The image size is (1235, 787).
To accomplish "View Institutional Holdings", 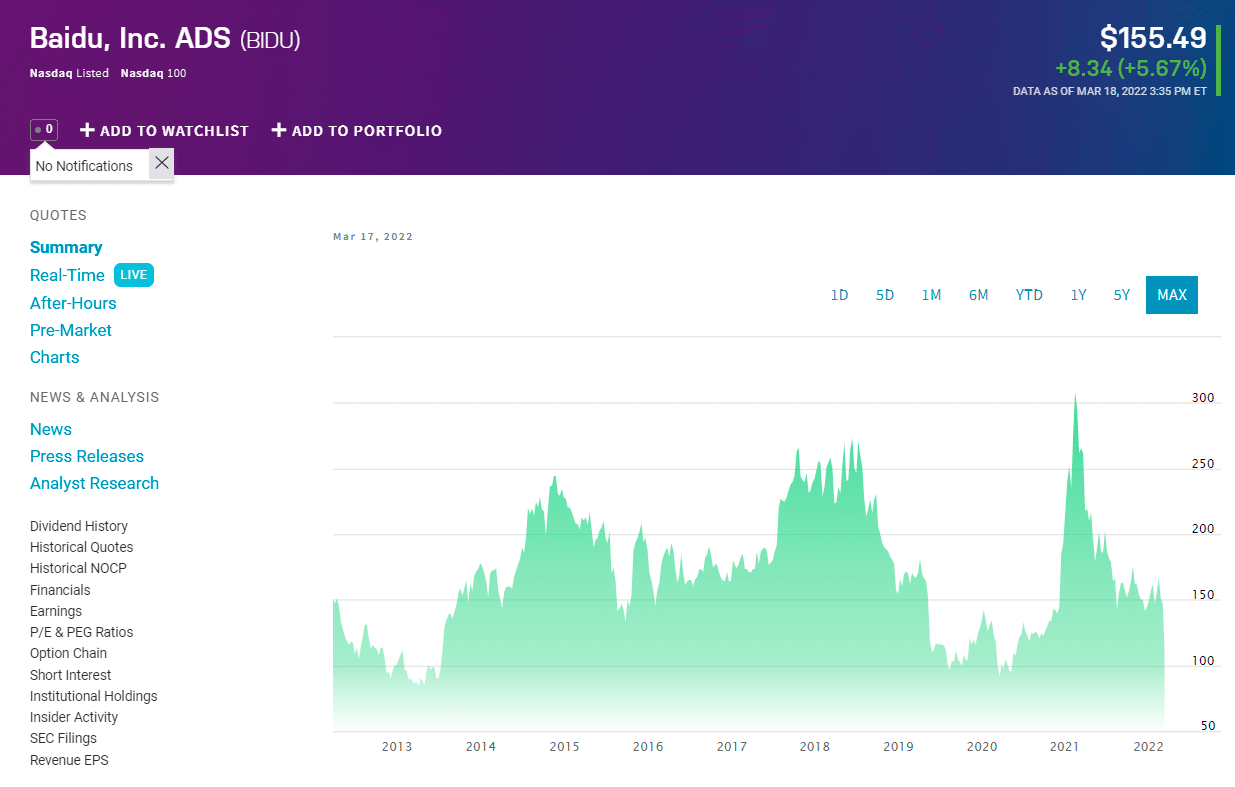I will pyautogui.click(x=94, y=696).
